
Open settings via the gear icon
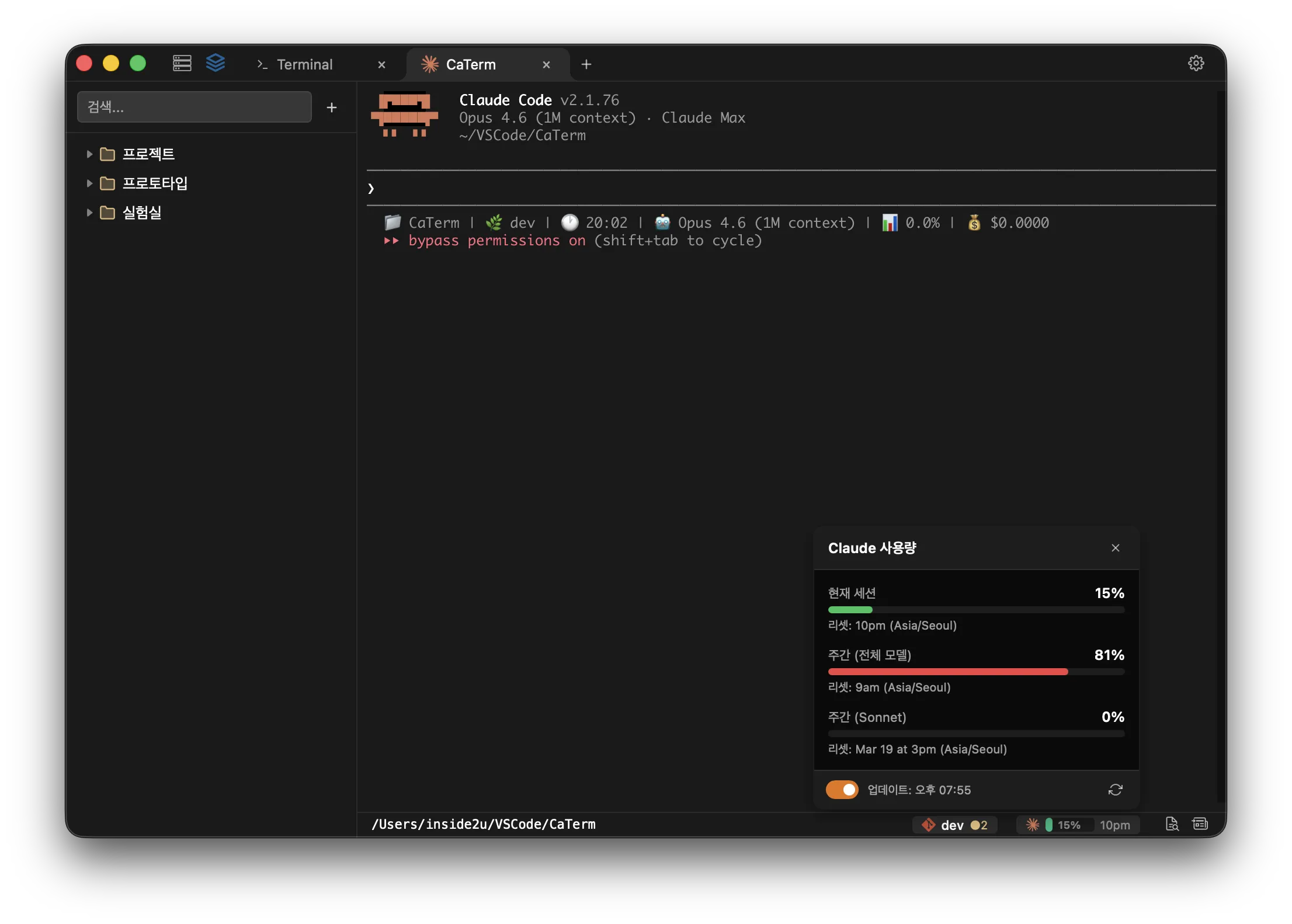pyautogui.click(x=1196, y=63)
